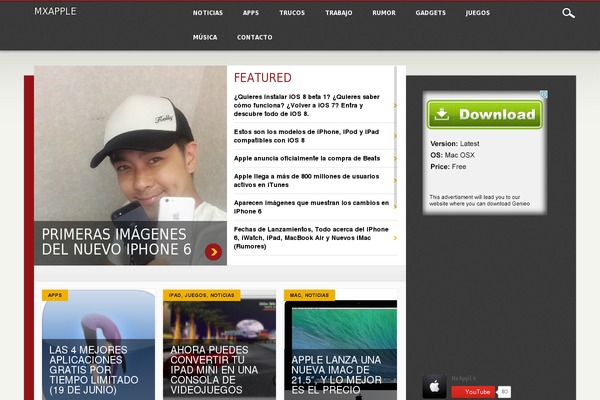Click the Apple logo icon near YouTube widget
Screen dimensions: 600x400
point(434,386)
